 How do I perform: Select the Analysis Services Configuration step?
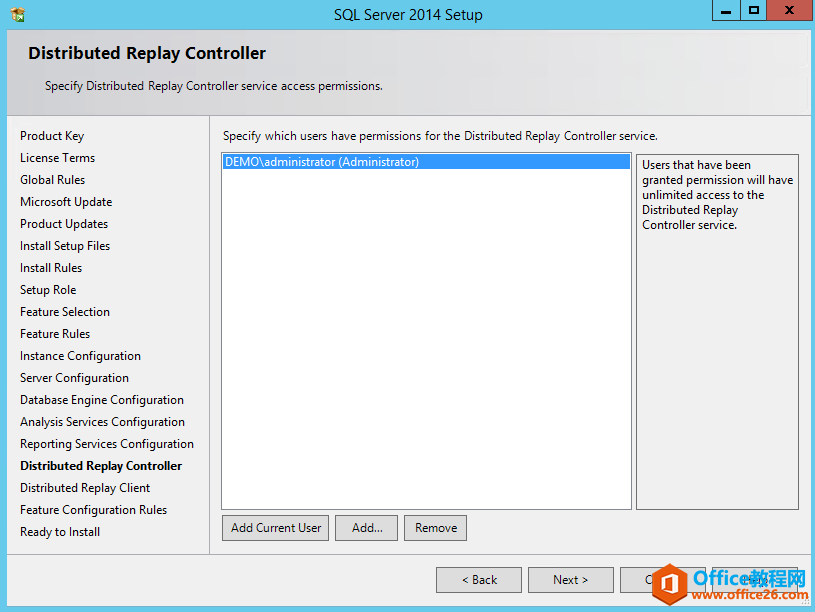pyautogui.click(x=102, y=422)
